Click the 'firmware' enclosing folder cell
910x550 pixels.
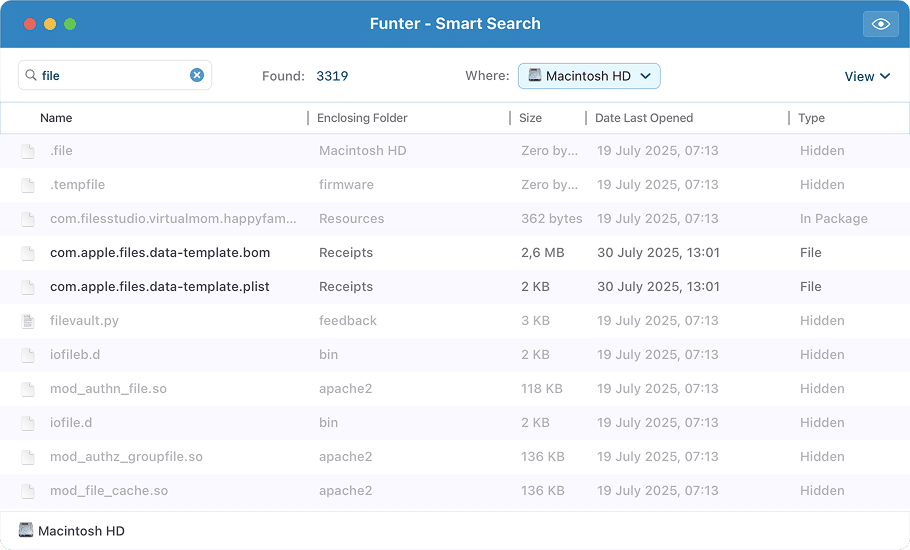(x=346, y=184)
